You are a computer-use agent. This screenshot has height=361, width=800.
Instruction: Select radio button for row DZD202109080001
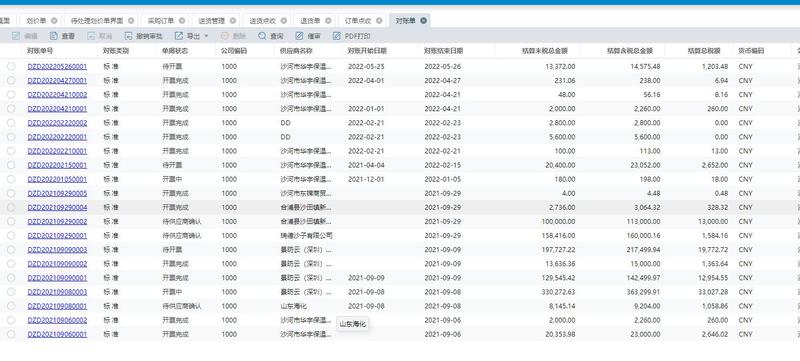[11, 306]
